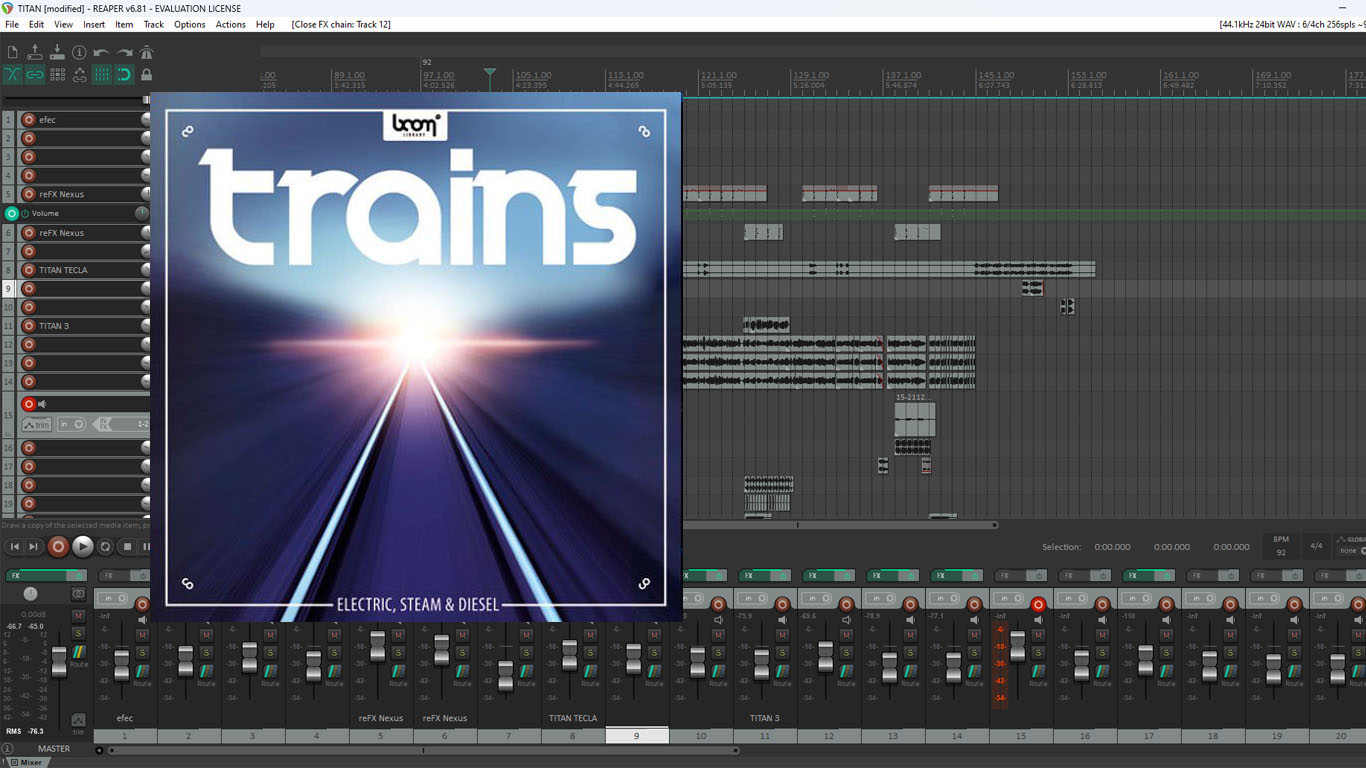Arm record on the efec track

point(29,120)
